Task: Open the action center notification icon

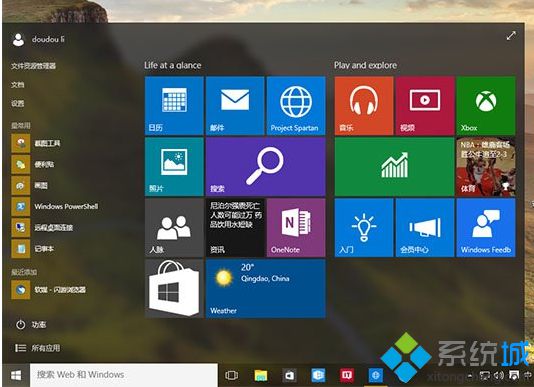Action: click(514, 376)
